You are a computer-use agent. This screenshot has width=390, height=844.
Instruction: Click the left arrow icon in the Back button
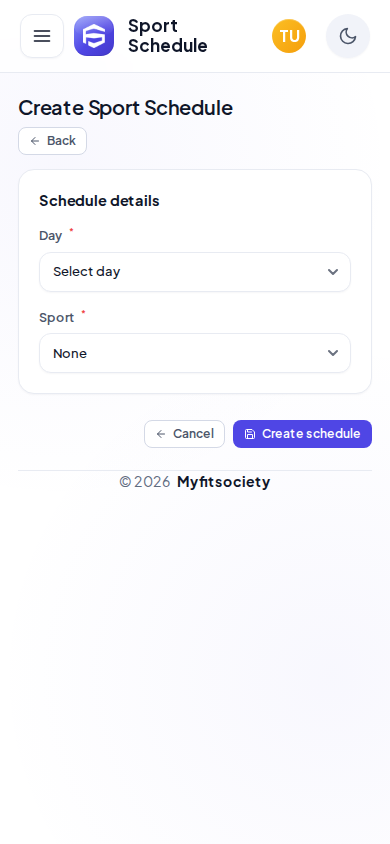[35, 141]
